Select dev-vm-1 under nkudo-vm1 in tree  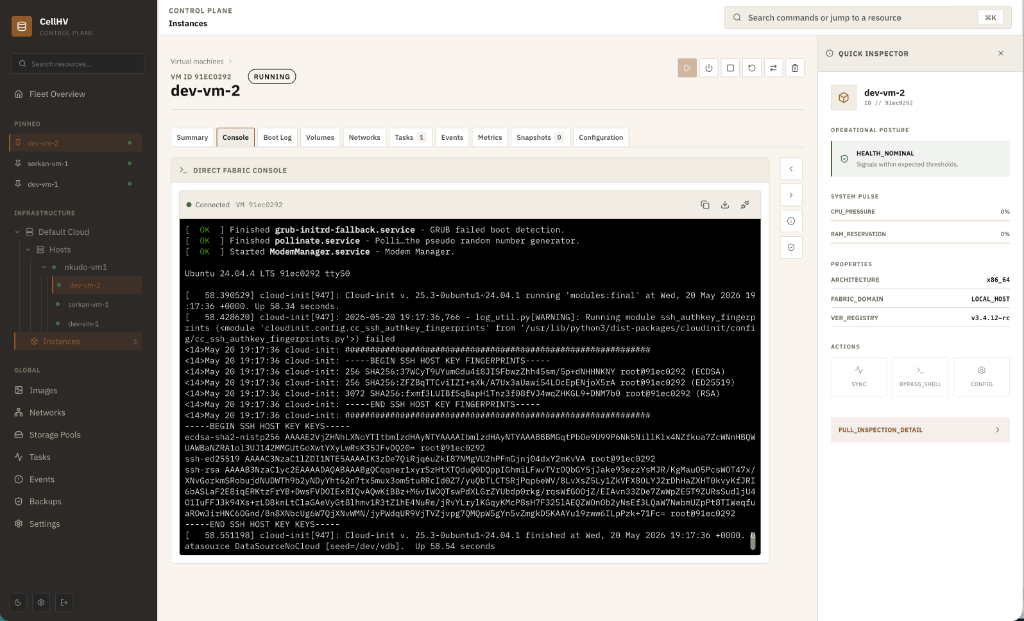[x=97, y=323]
